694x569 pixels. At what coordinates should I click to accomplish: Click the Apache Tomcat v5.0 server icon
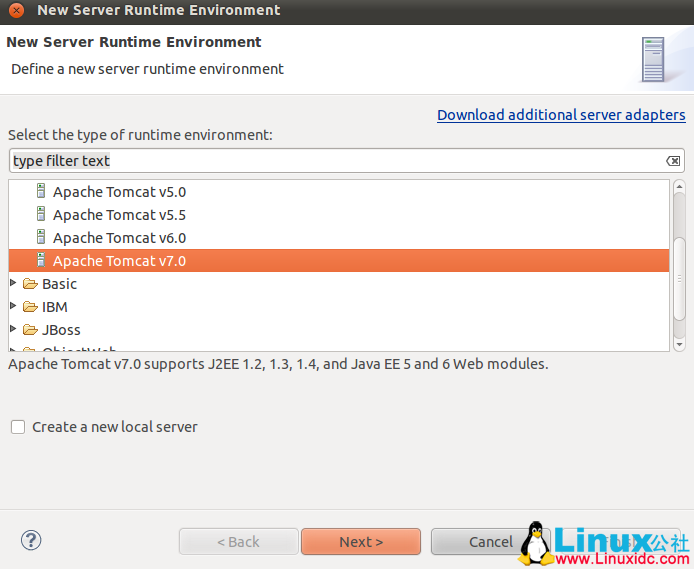(41, 191)
